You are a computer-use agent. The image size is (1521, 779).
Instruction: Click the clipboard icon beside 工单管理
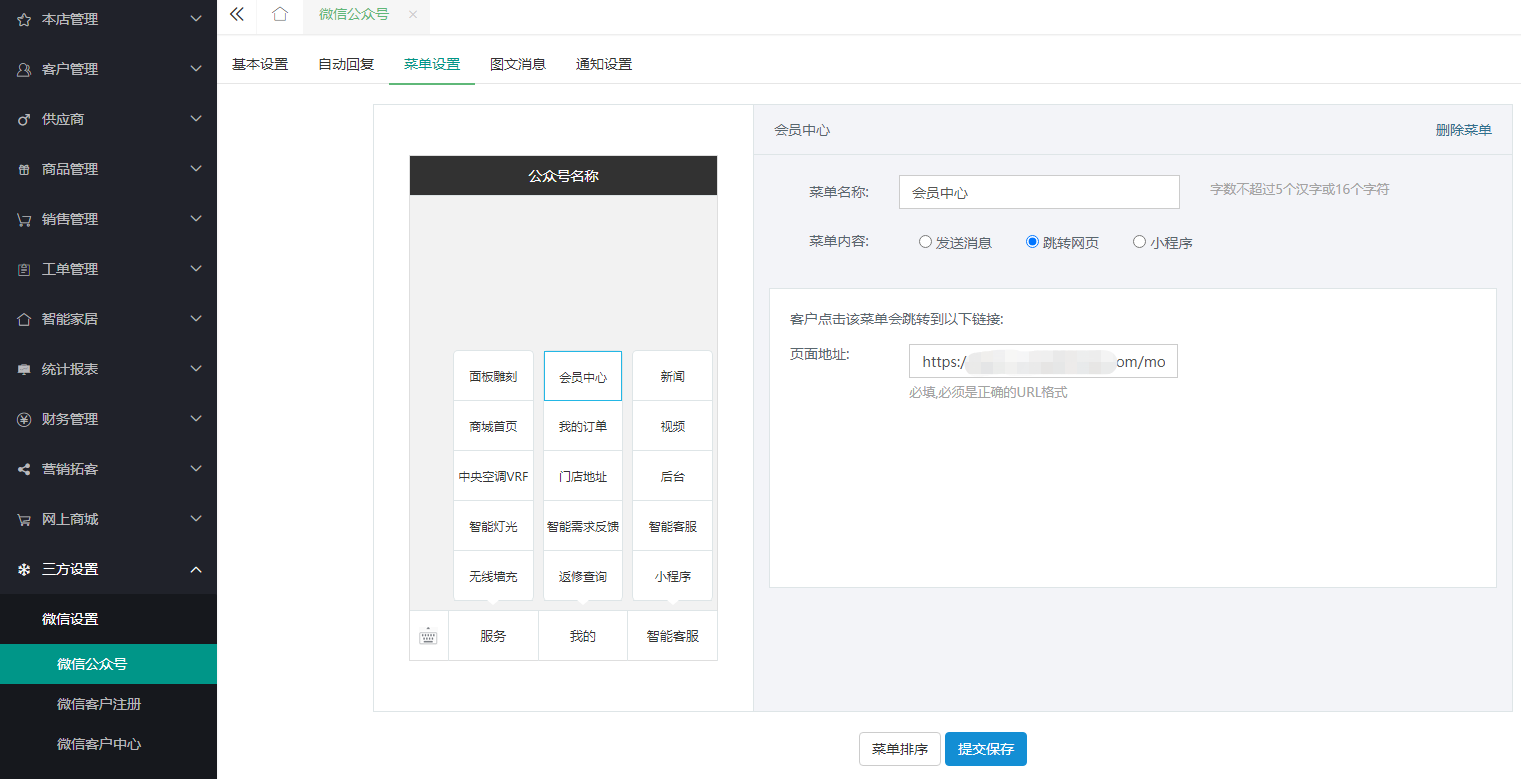pos(24,269)
